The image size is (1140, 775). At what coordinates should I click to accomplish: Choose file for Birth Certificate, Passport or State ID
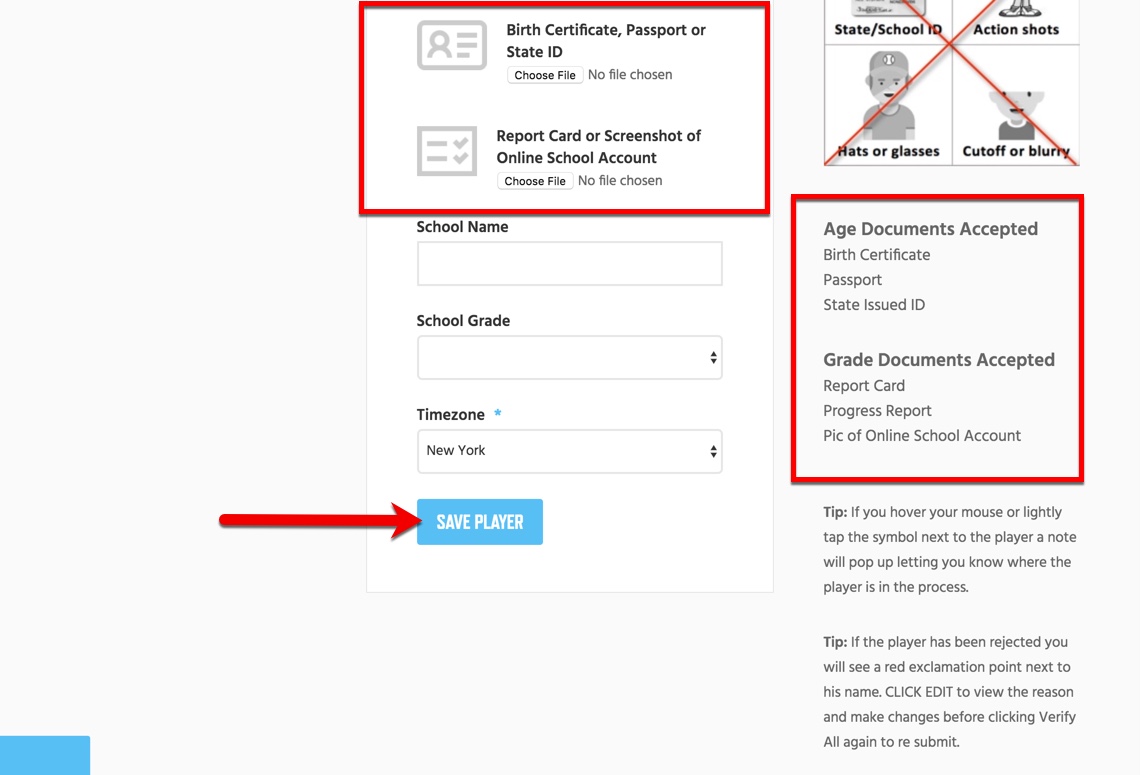(545, 75)
